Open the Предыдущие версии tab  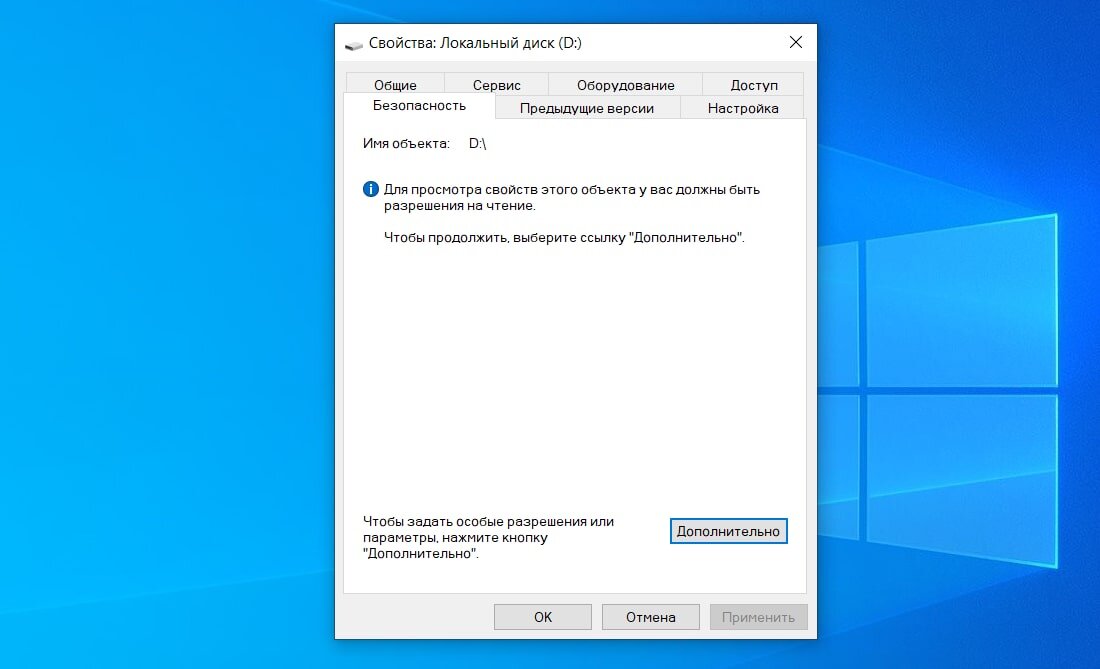point(586,108)
